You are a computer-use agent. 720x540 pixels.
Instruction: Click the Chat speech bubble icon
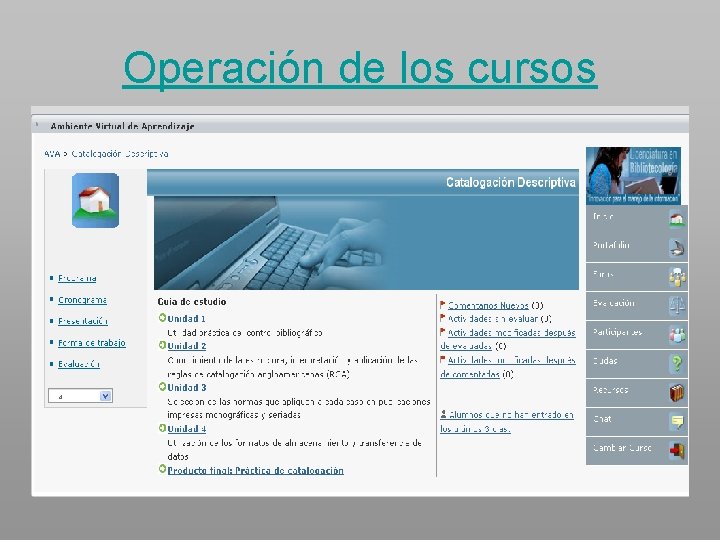677,422
